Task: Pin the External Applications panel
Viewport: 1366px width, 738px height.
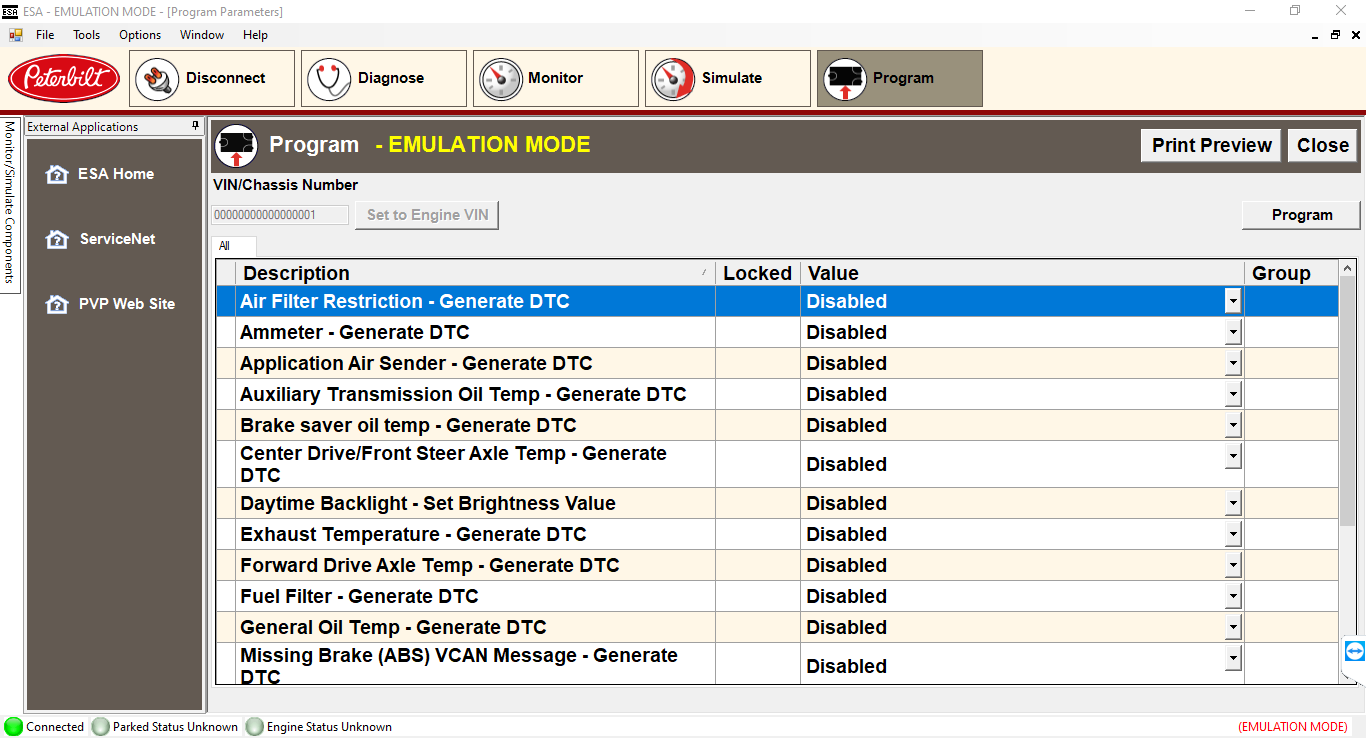Action: coord(196,127)
